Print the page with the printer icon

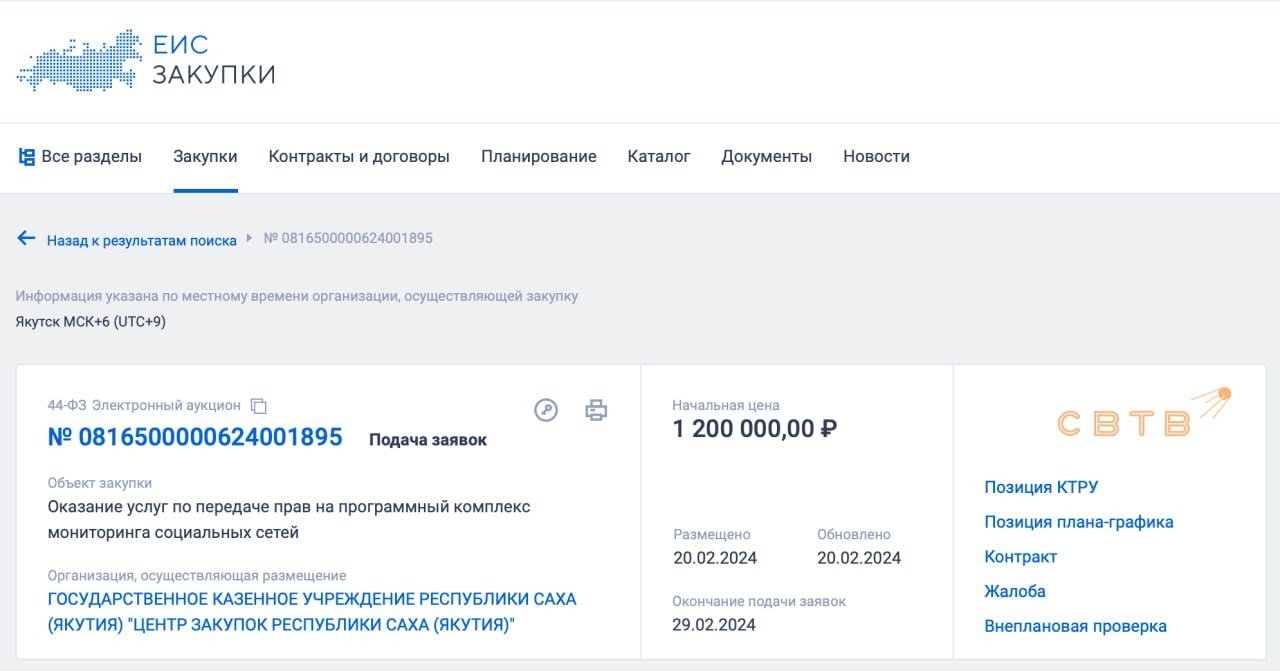pos(596,410)
